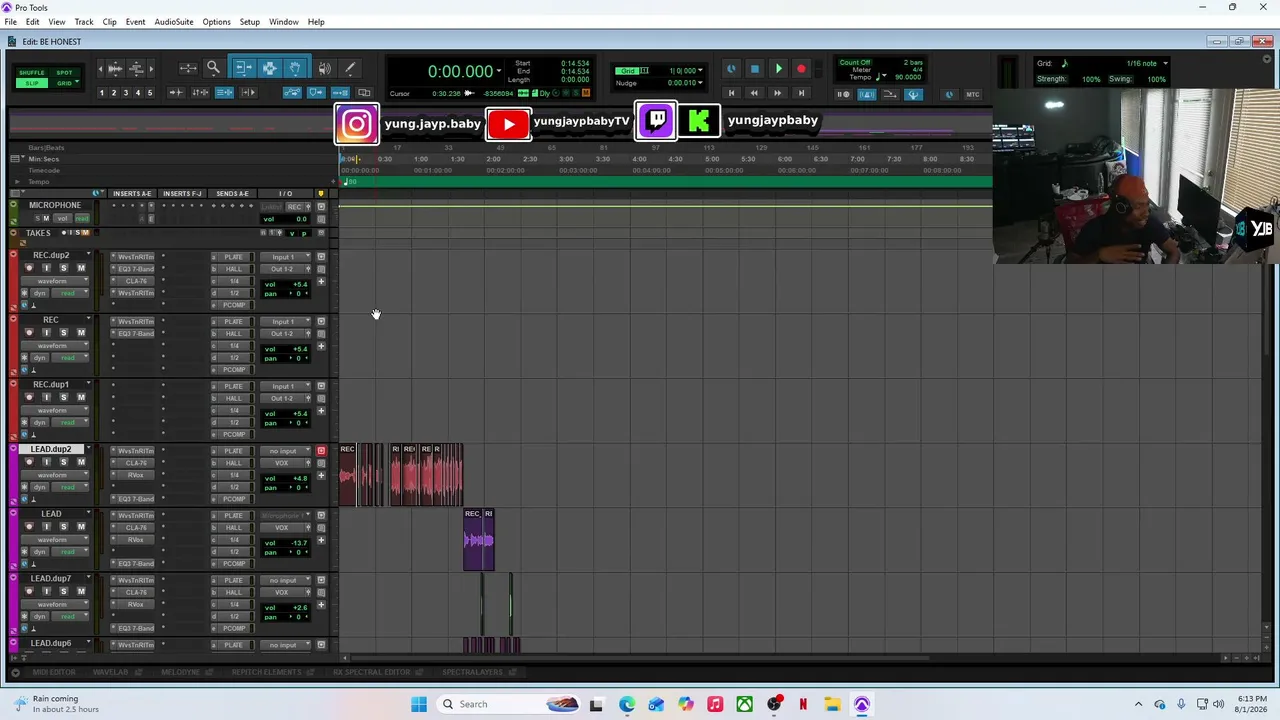
Task: Open the Track menu
Action: coord(84,22)
